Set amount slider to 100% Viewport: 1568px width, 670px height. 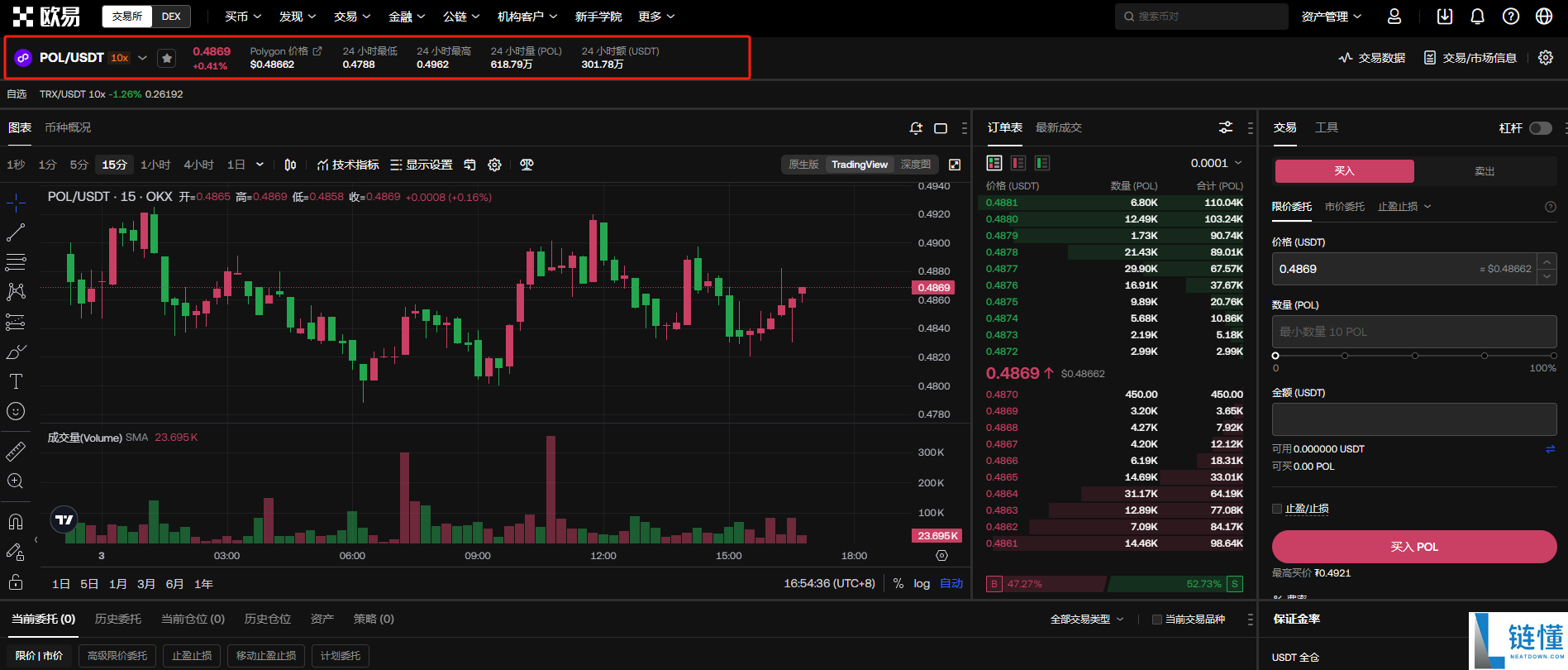tap(1554, 356)
